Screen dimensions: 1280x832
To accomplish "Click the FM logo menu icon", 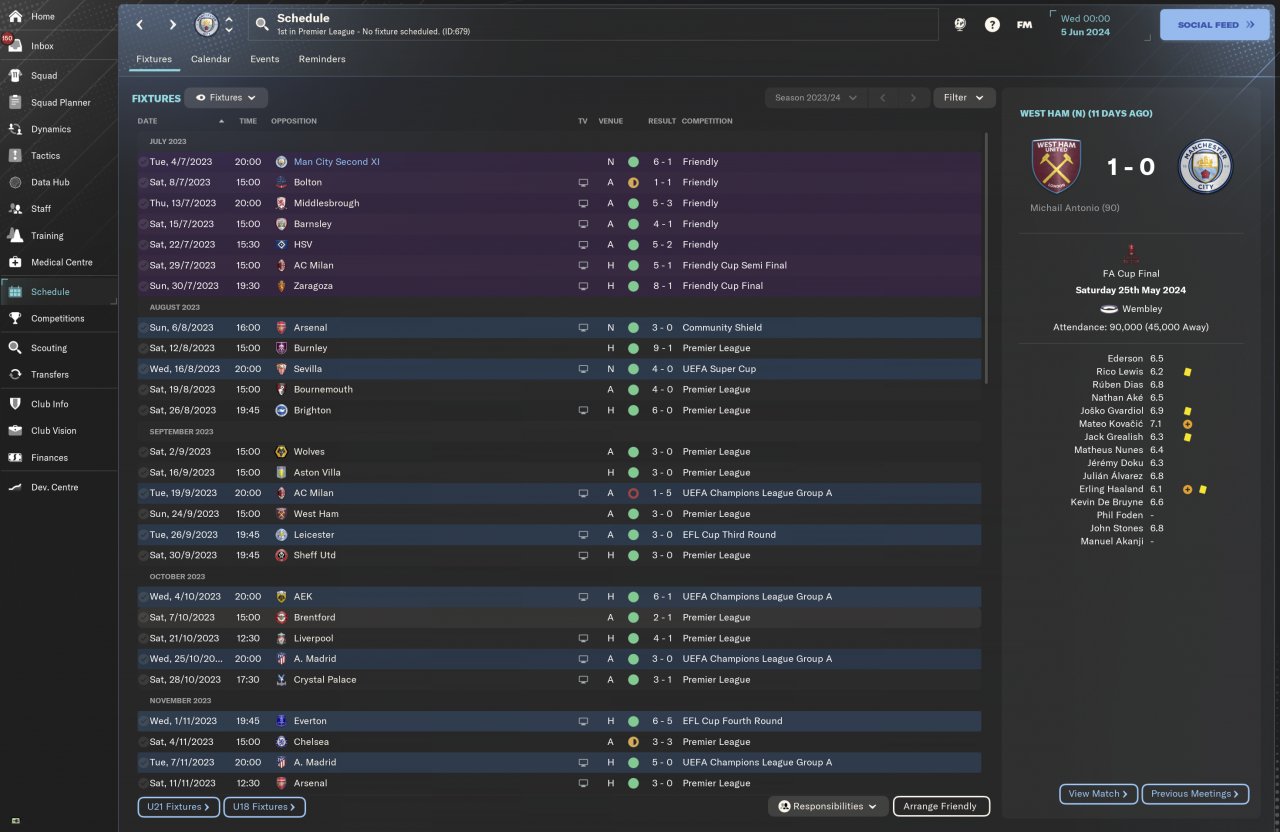I will (x=1024, y=25).
